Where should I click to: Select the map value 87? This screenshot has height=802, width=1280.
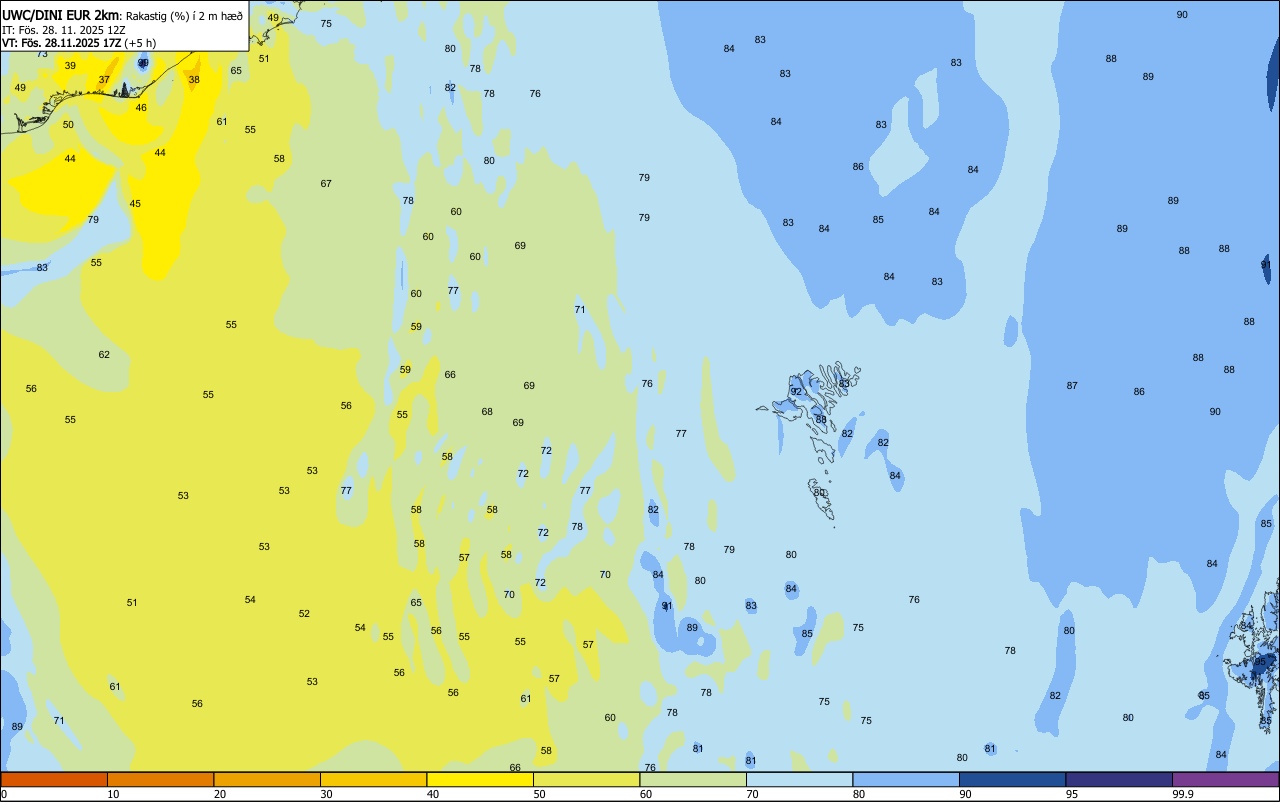click(1072, 386)
